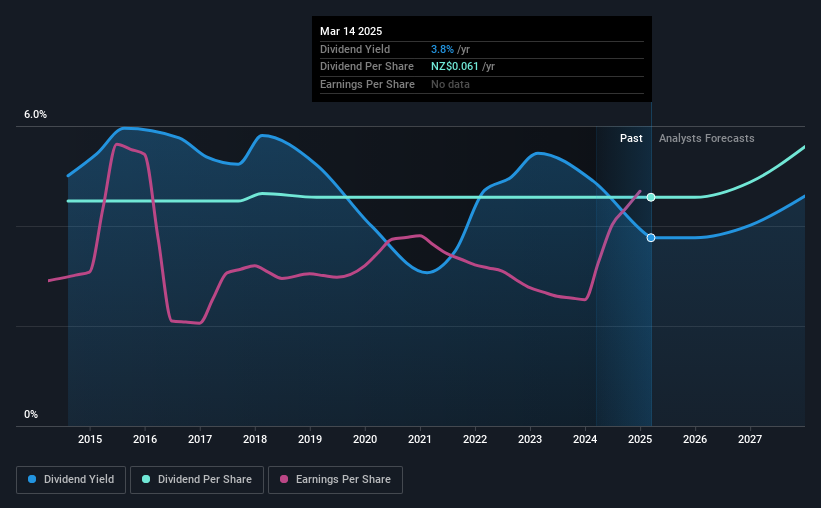
Task: Click the 2023 x-axis label
Action: click(x=530, y=439)
